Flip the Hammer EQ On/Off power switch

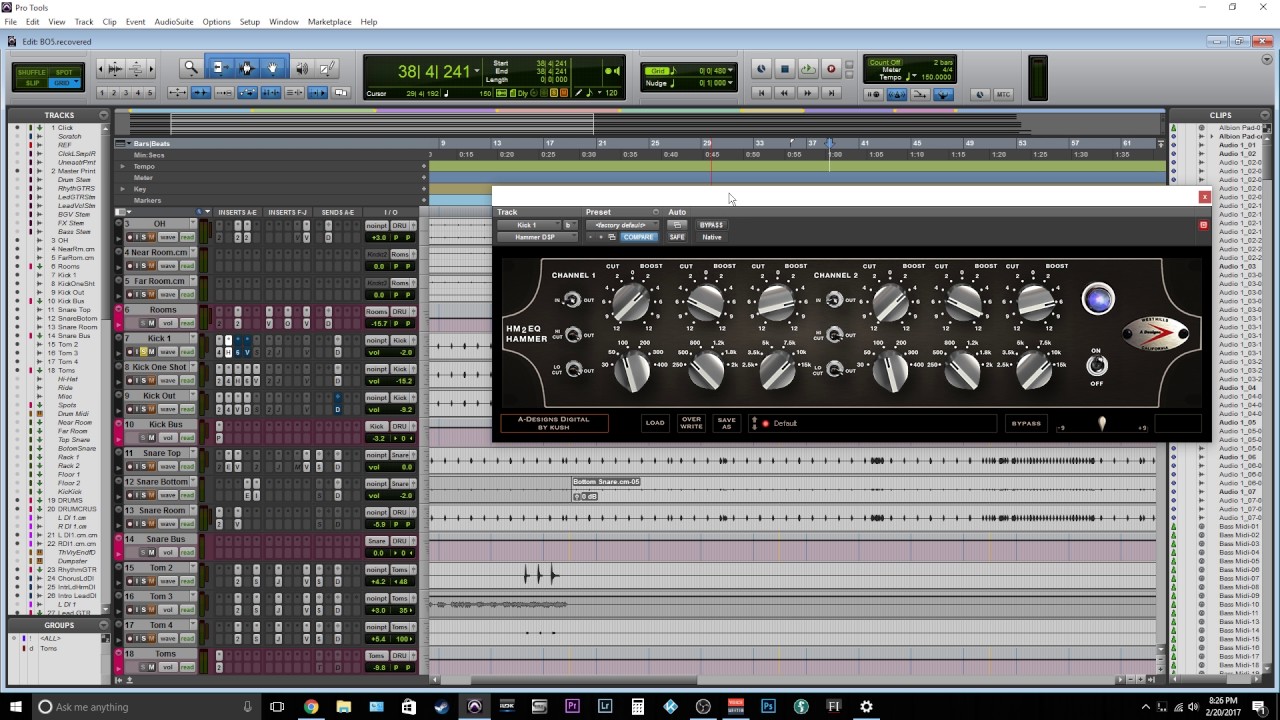(1097, 366)
